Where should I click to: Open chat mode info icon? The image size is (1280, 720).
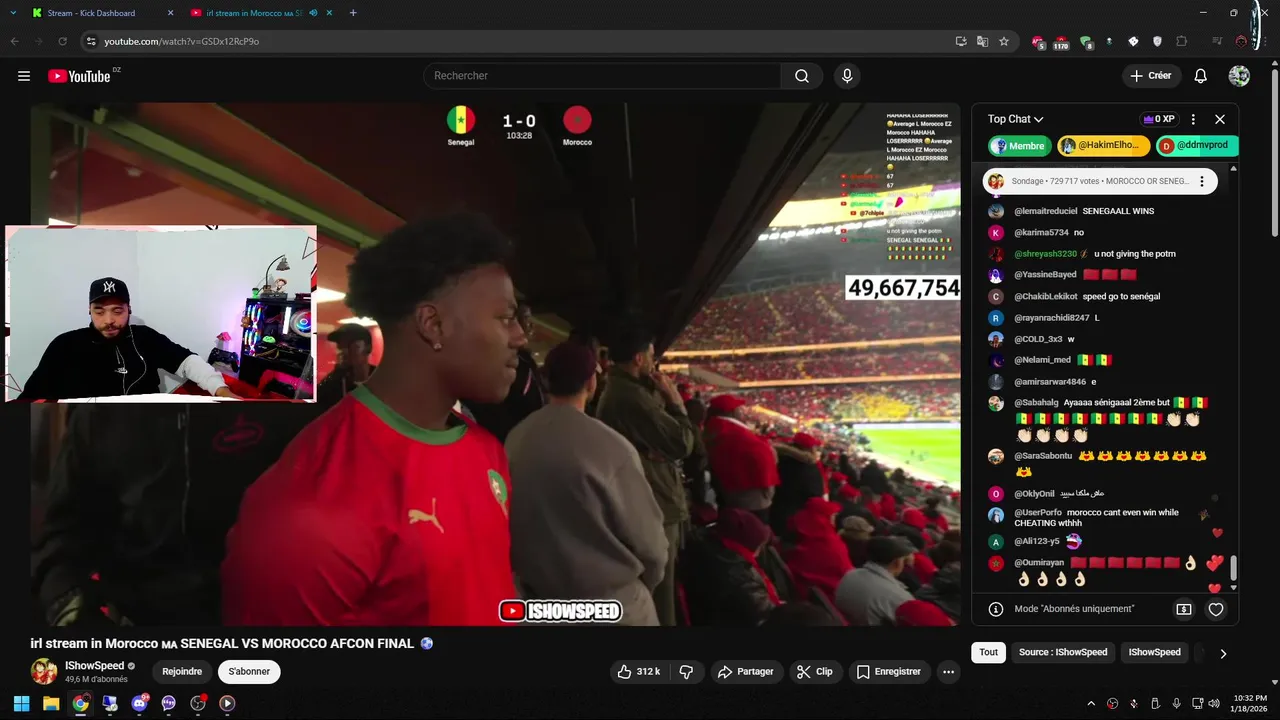[x=996, y=609]
